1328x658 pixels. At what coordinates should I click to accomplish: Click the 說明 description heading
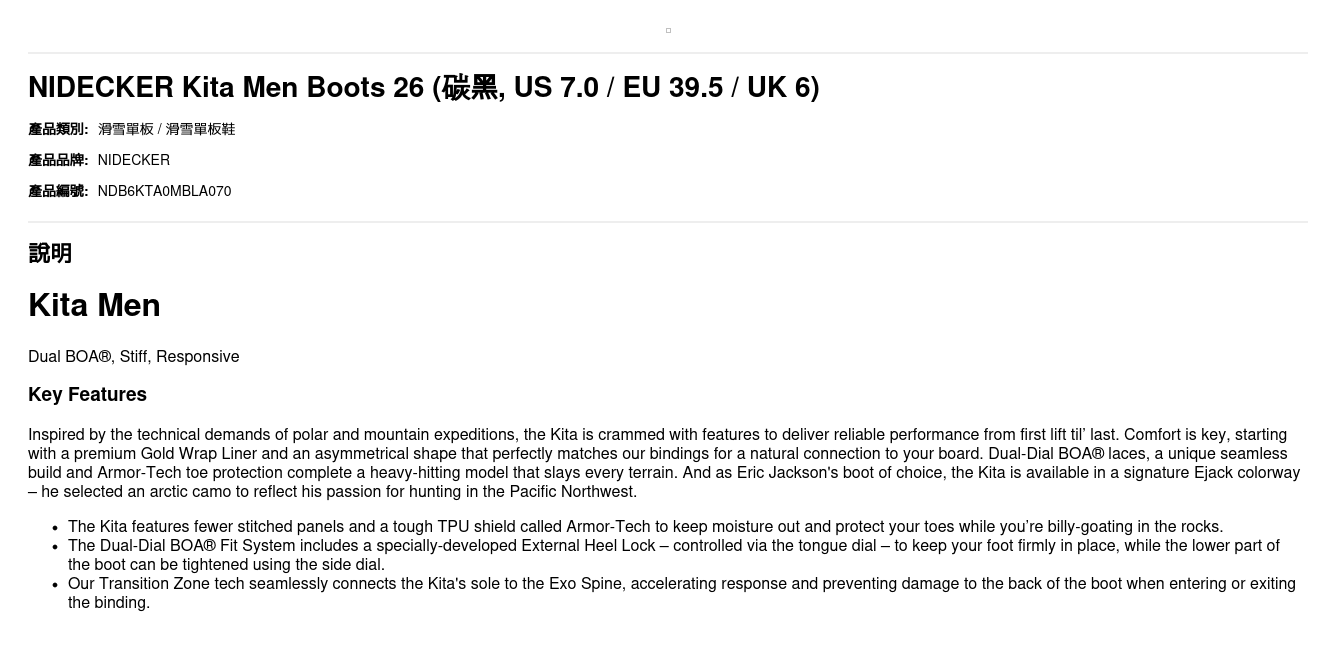(x=50, y=253)
